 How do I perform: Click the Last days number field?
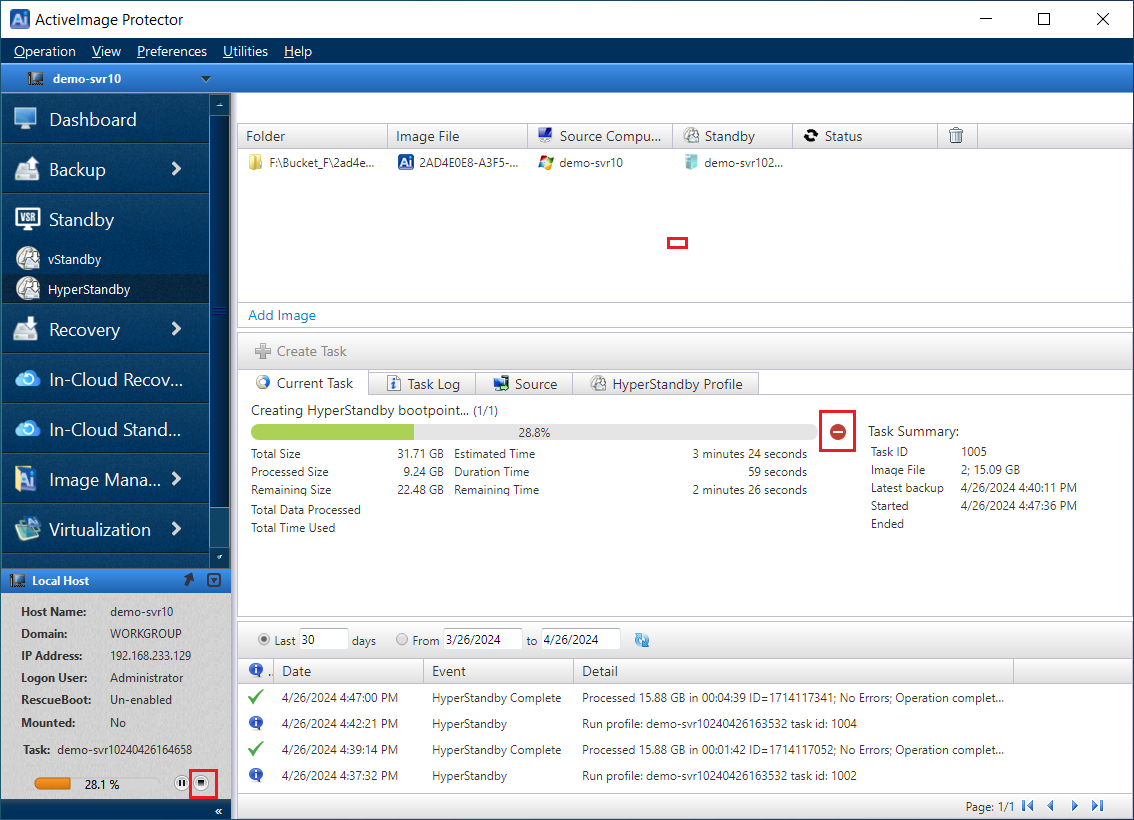(323, 639)
